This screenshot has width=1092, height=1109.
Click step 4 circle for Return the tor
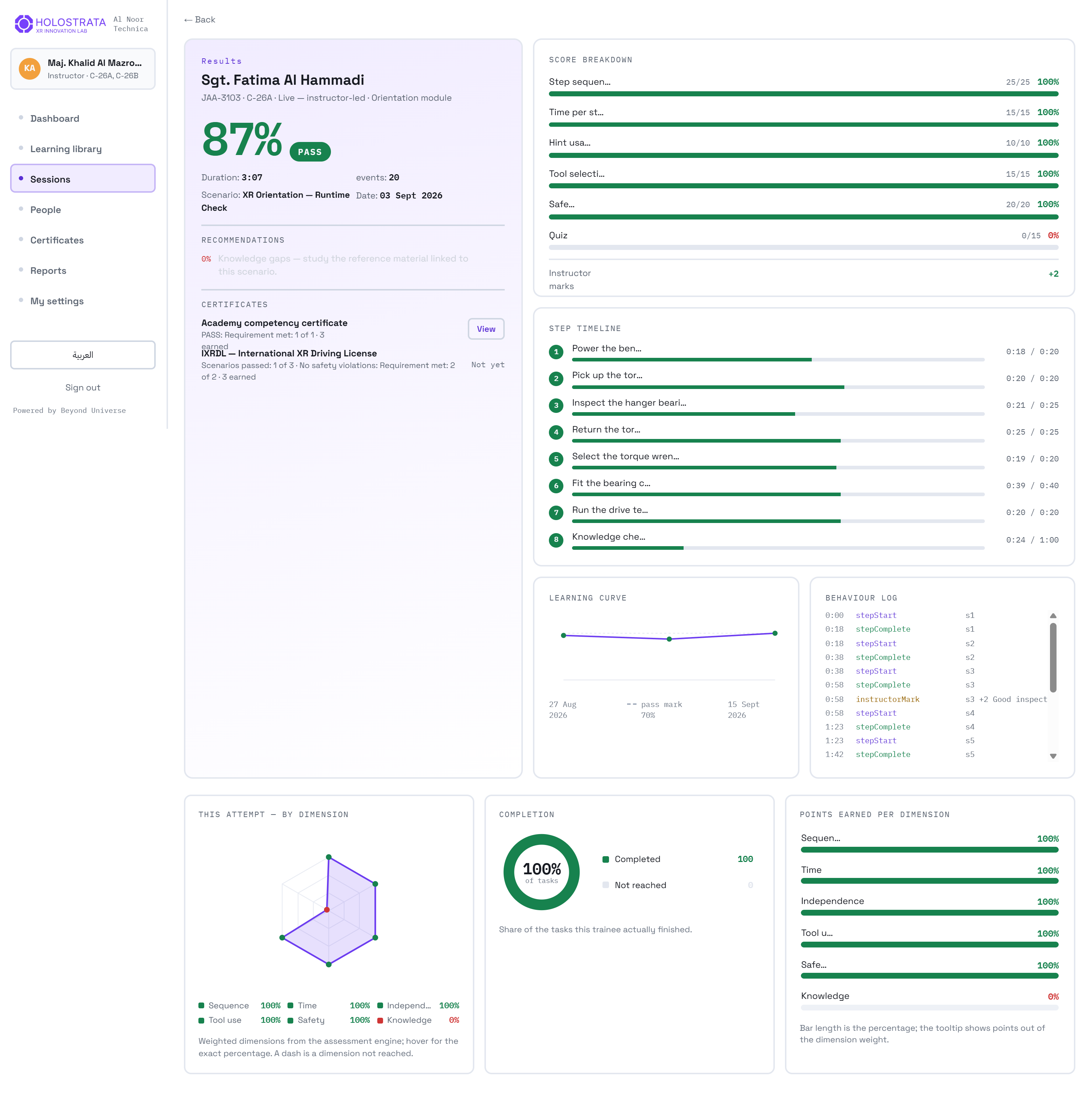556,432
